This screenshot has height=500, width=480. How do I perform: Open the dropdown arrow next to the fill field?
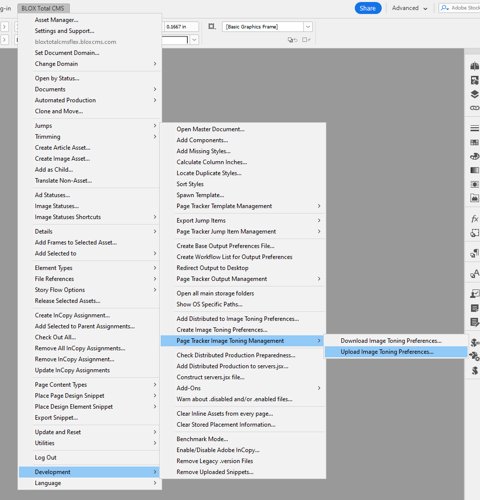(194, 40)
